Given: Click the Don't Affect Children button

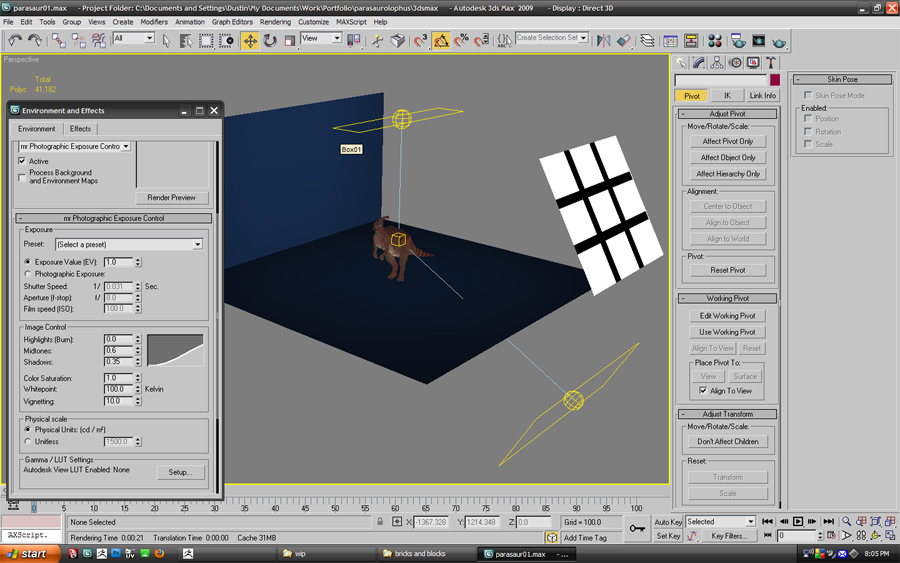Looking at the screenshot, I should [728, 441].
